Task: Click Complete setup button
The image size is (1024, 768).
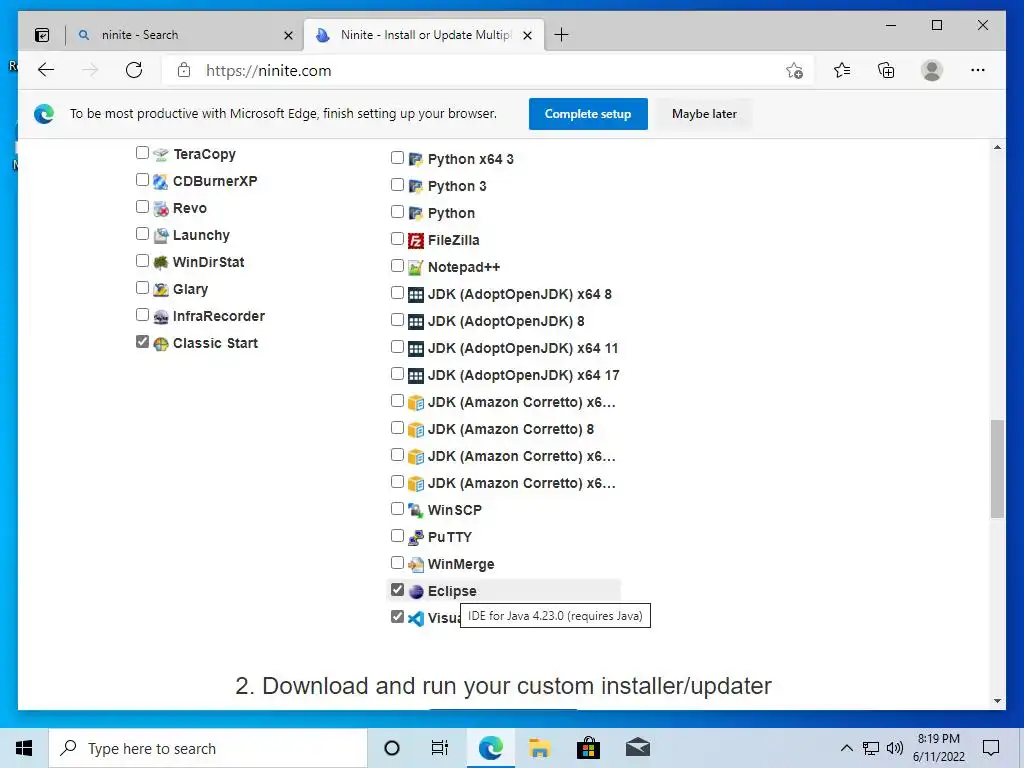Action: click(x=588, y=114)
